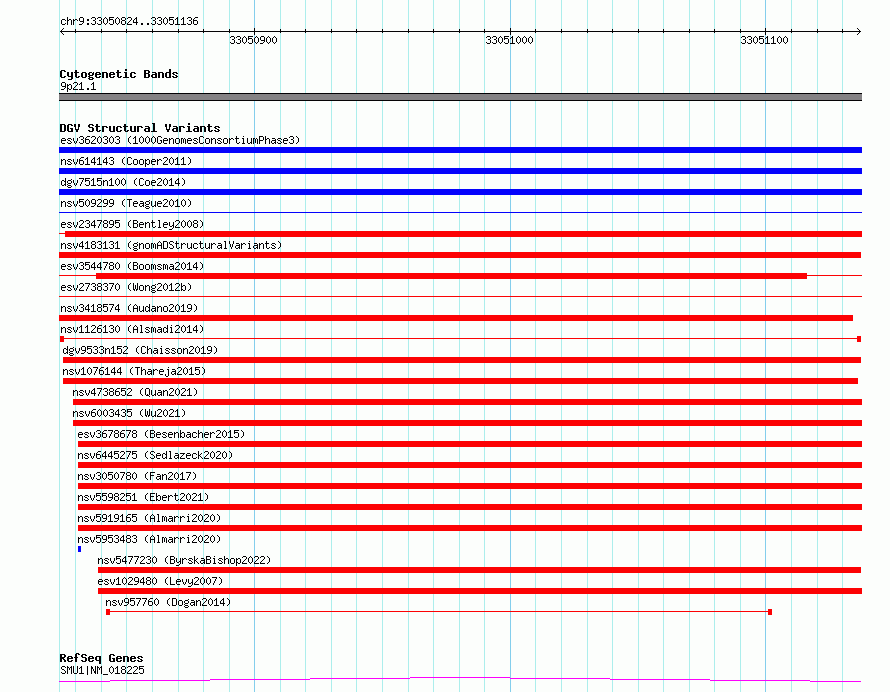
Task: Click red bar of esv1029480 (Levy2007)
Action: (x=480, y=591)
